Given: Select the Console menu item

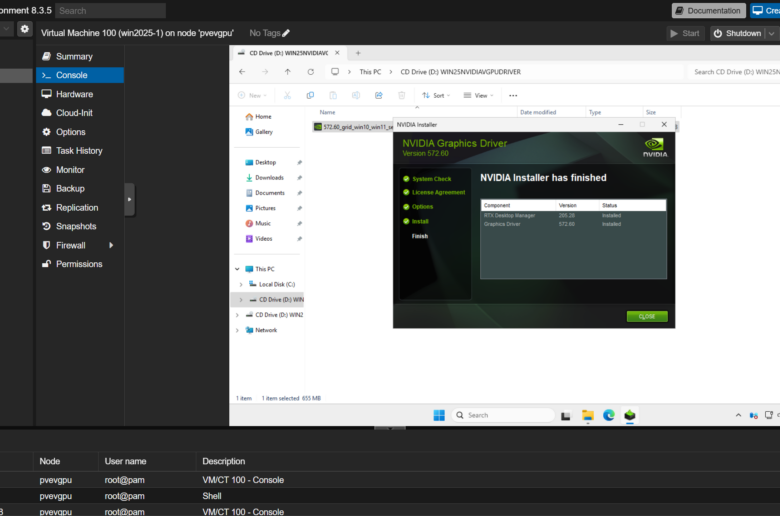Looking at the screenshot, I should (x=80, y=75).
